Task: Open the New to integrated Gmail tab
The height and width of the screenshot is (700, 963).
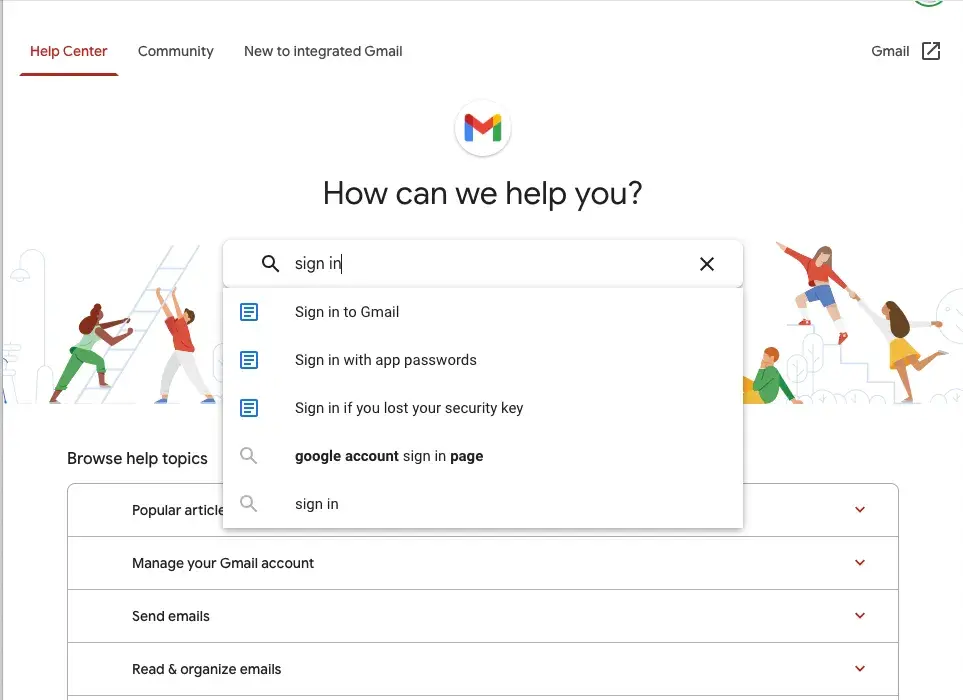Action: click(322, 51)
